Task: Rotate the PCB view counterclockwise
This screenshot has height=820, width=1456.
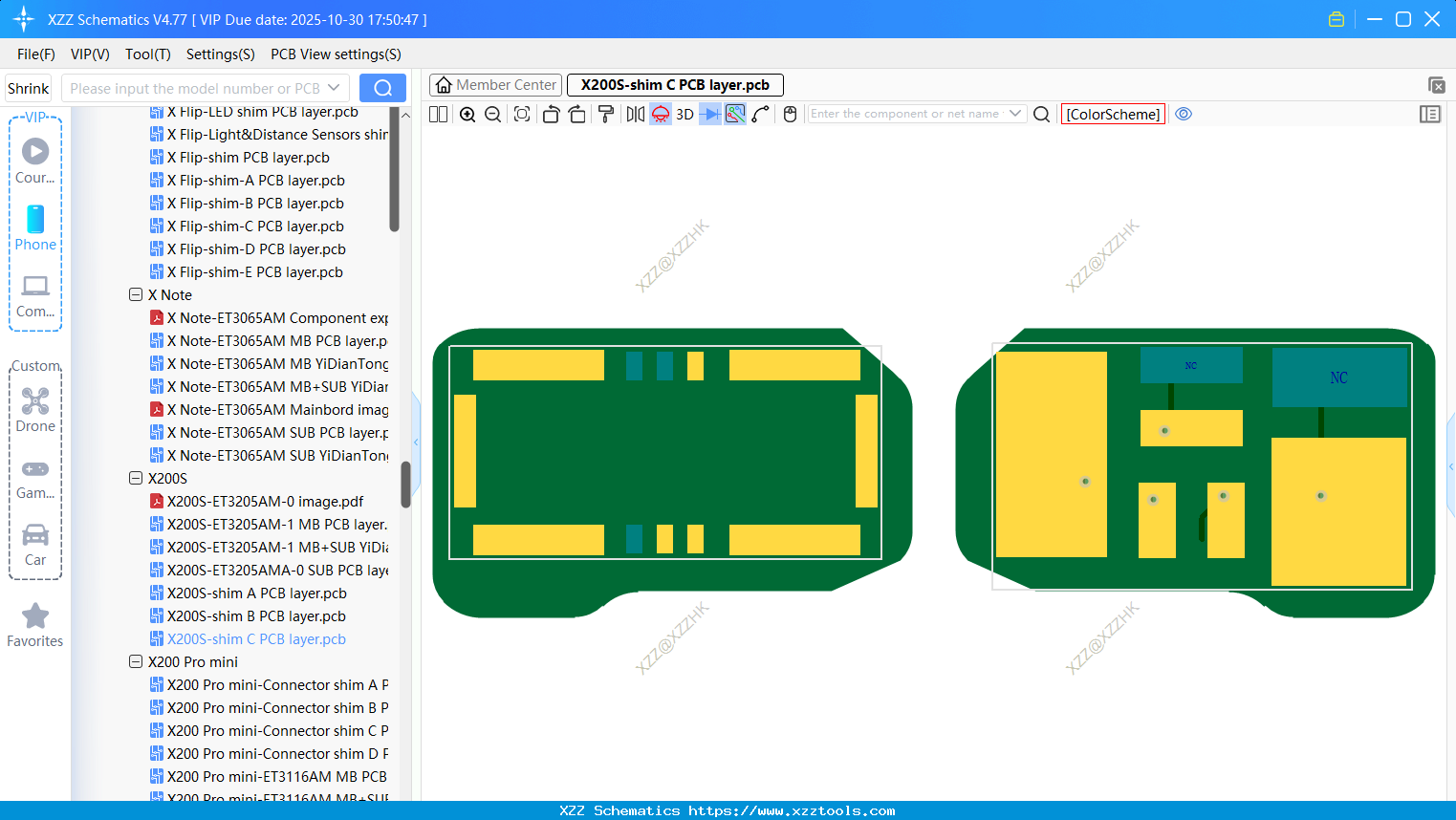Action: (551, 114)
